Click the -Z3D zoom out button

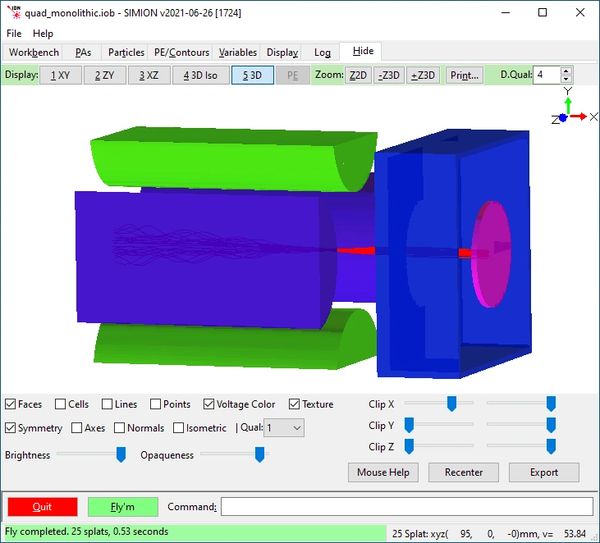[389, 75]
